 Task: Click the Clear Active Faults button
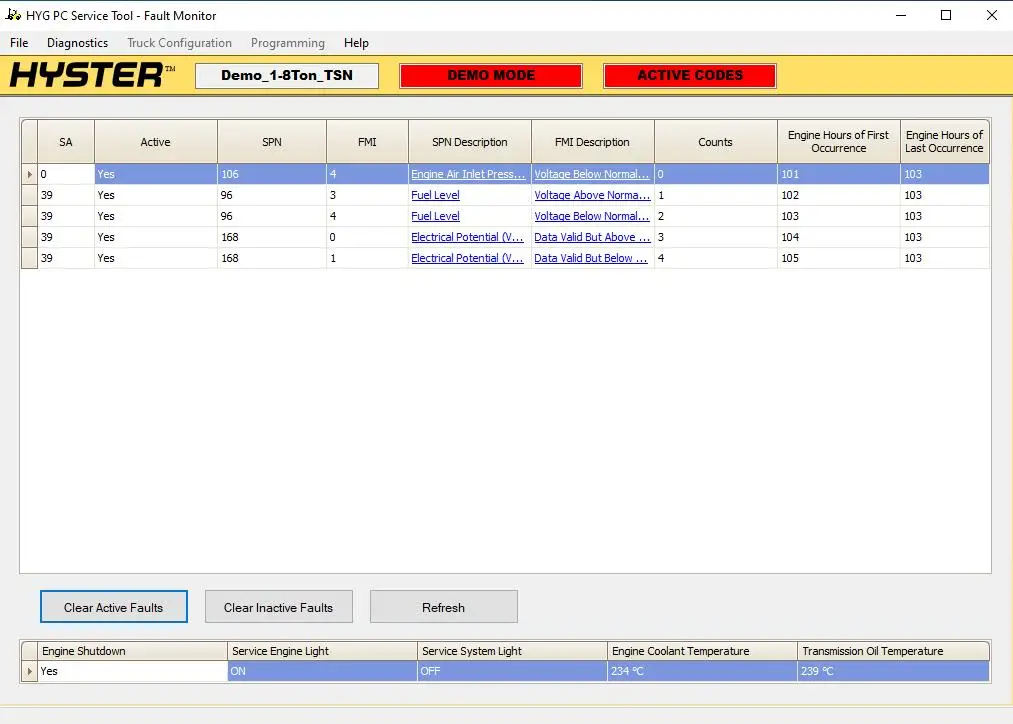tap(113, 607)
